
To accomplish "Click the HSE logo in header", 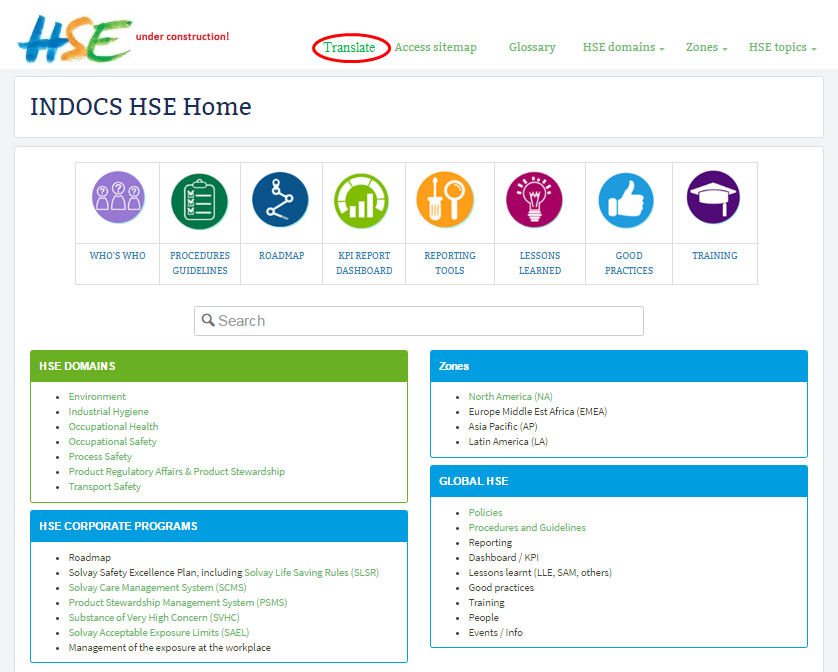I will (x=73, y=39).
